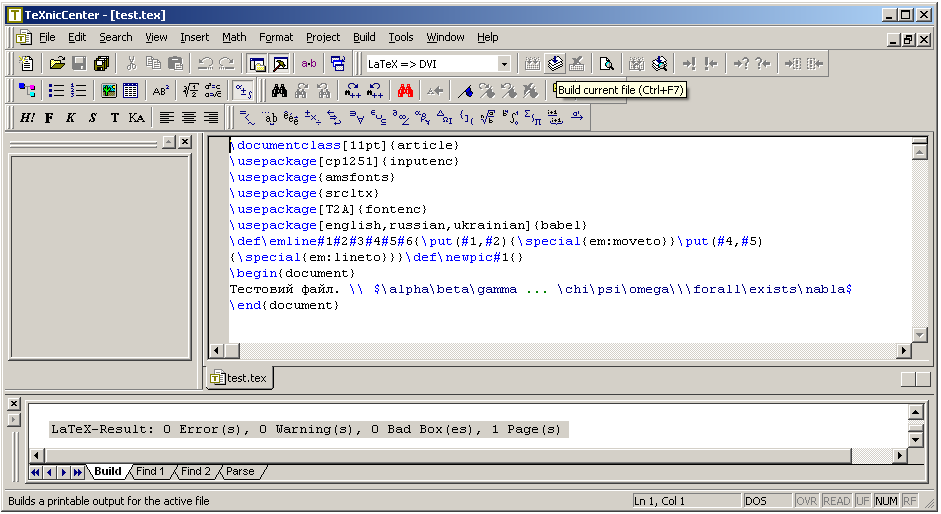
Task: Center align text using toolbar icon
Action: coord(189,118)
